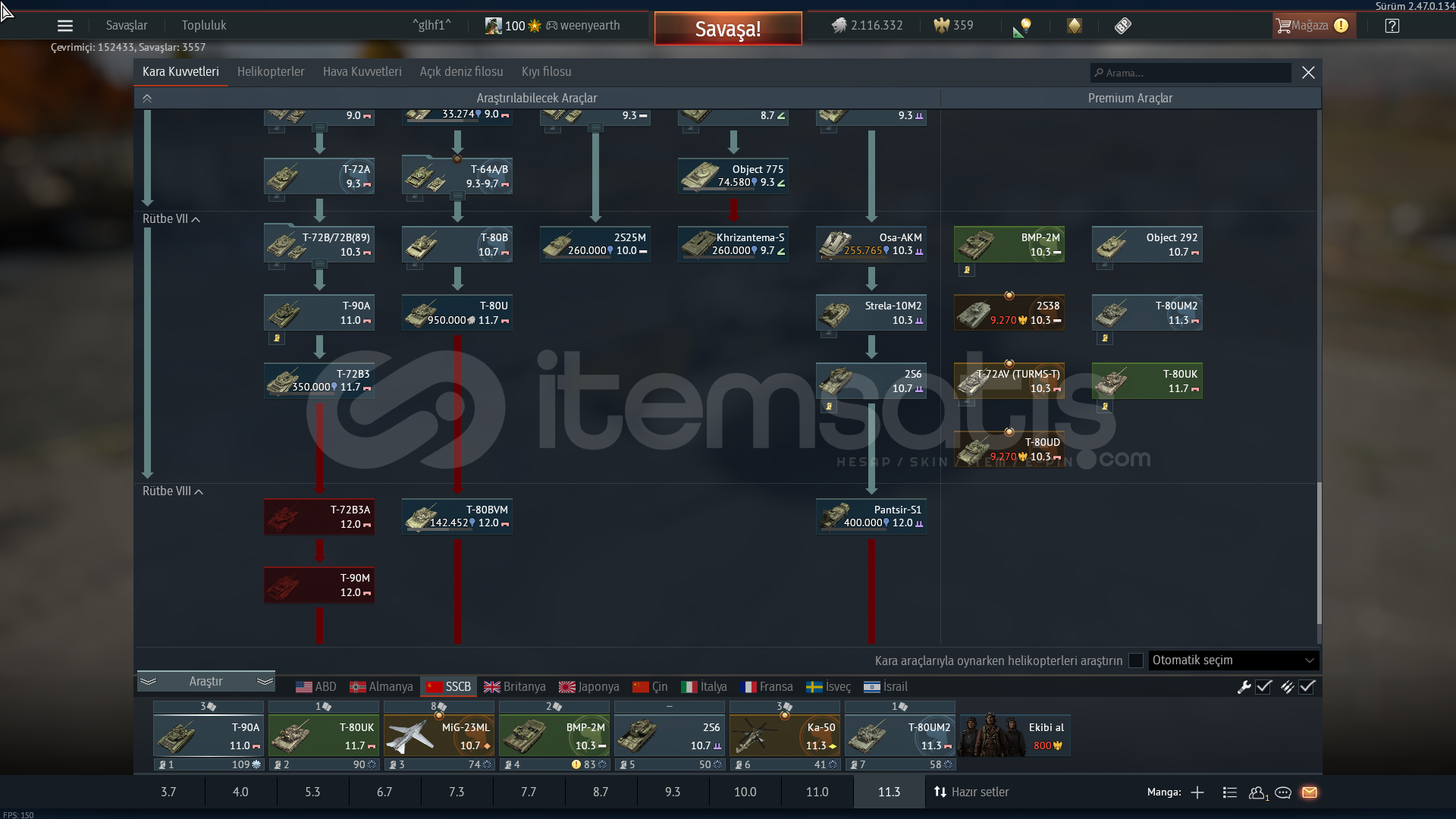Open the lightbulb research points icon
Screen dimensions: 1456x819
1022,27
